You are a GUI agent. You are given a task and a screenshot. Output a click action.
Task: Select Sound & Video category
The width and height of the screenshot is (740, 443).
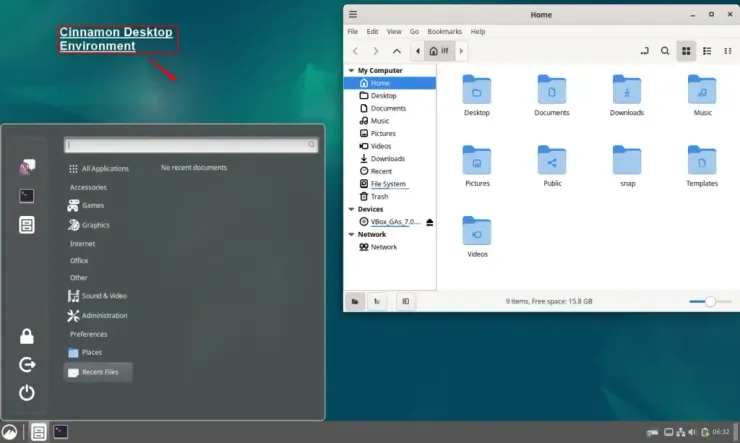coord(98,296)
